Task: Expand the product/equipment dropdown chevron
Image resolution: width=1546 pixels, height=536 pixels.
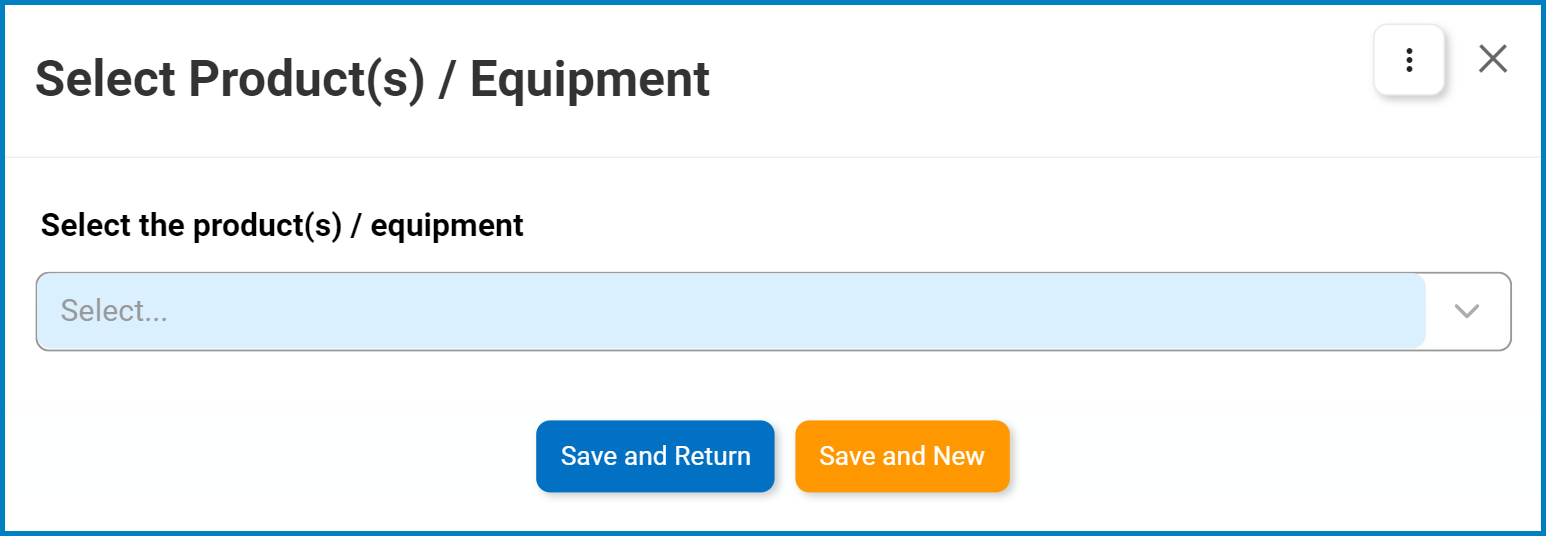Action: click(1467, 311)
